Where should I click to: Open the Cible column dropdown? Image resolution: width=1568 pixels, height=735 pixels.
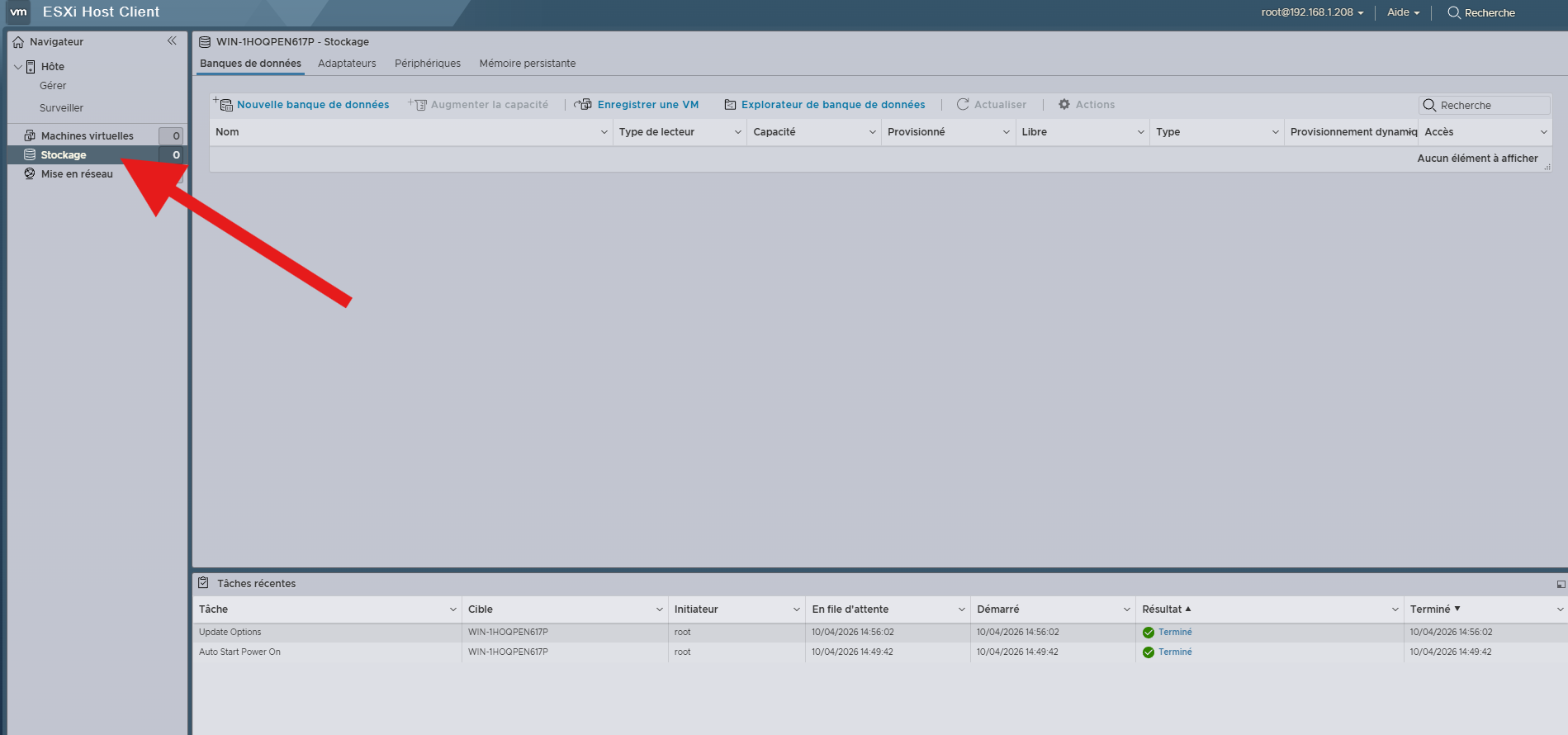point(660,609)
